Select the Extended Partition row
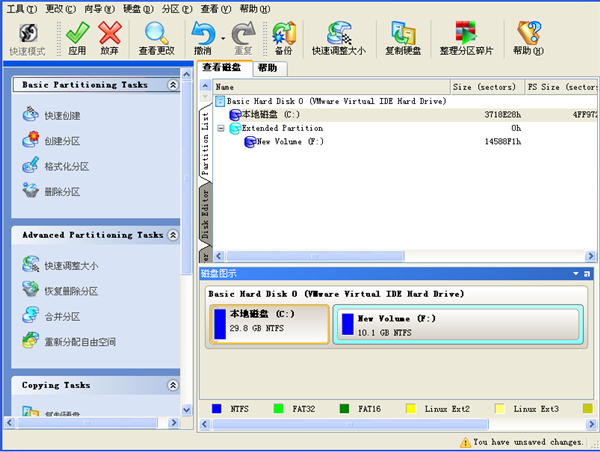Image resolution: width=600 pixels, height=452 pixels. 405,128
